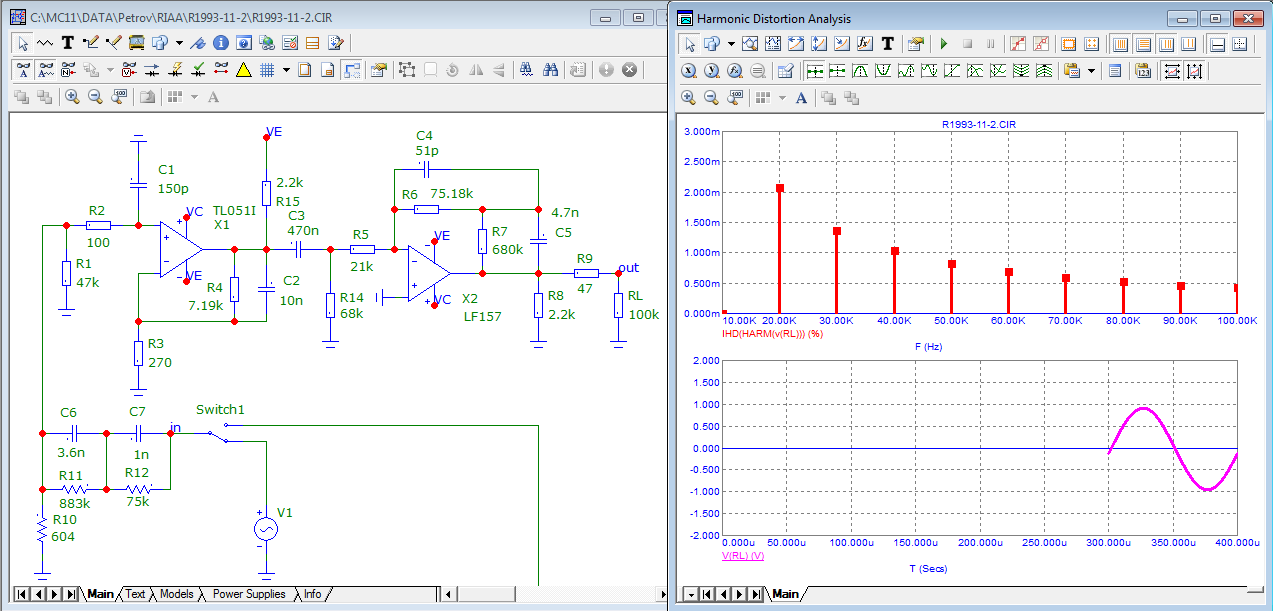Toggle the grid display in schematic toolbar
The width and height of the screenshot is (1273, 611).
pos(267,70)
